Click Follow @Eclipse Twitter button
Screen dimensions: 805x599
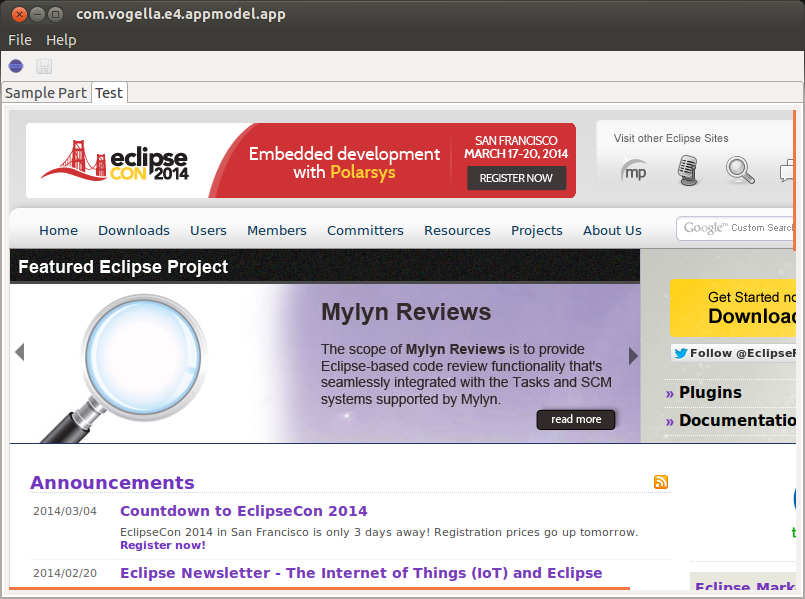pos(734,353)
